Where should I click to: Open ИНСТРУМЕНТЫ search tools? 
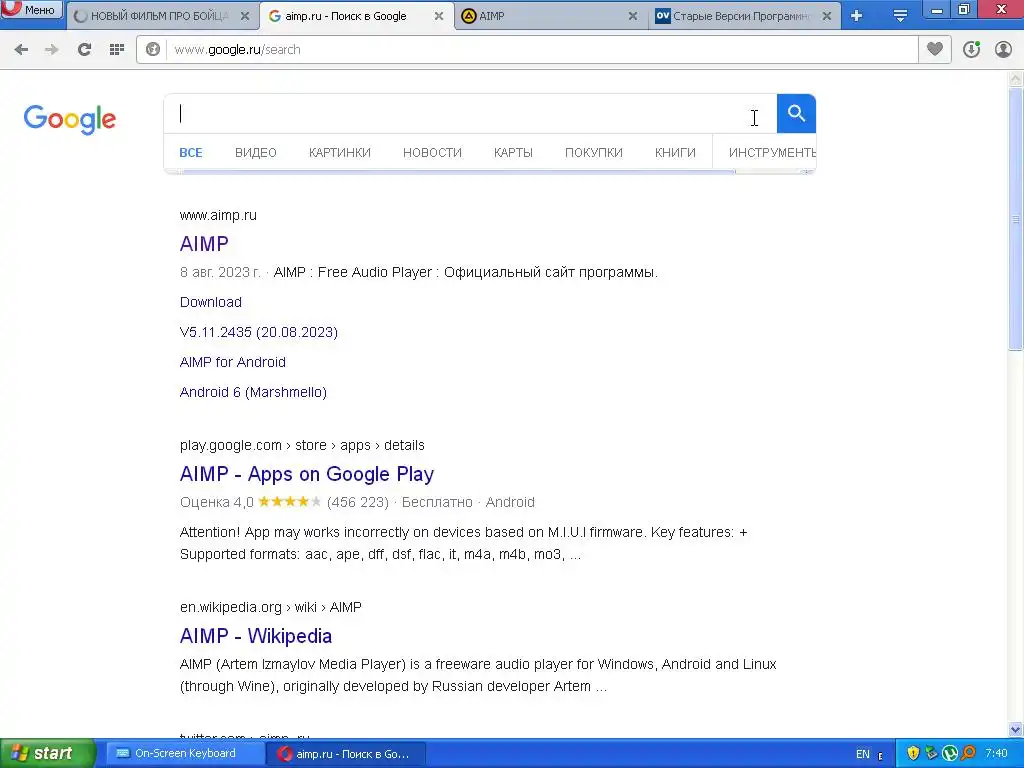tap(772, 153)
